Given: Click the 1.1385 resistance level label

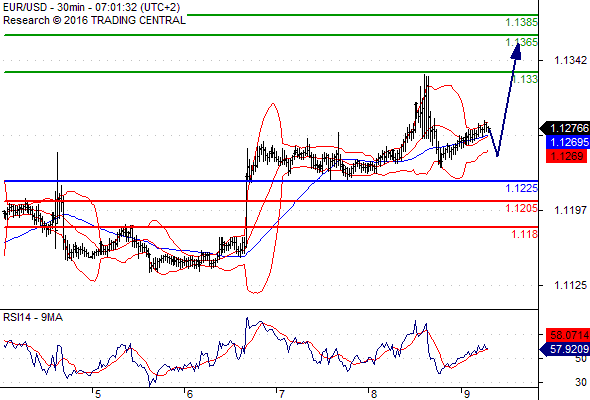Looking at the screenshot, I should pyautogui.click(x=521, y=23).
